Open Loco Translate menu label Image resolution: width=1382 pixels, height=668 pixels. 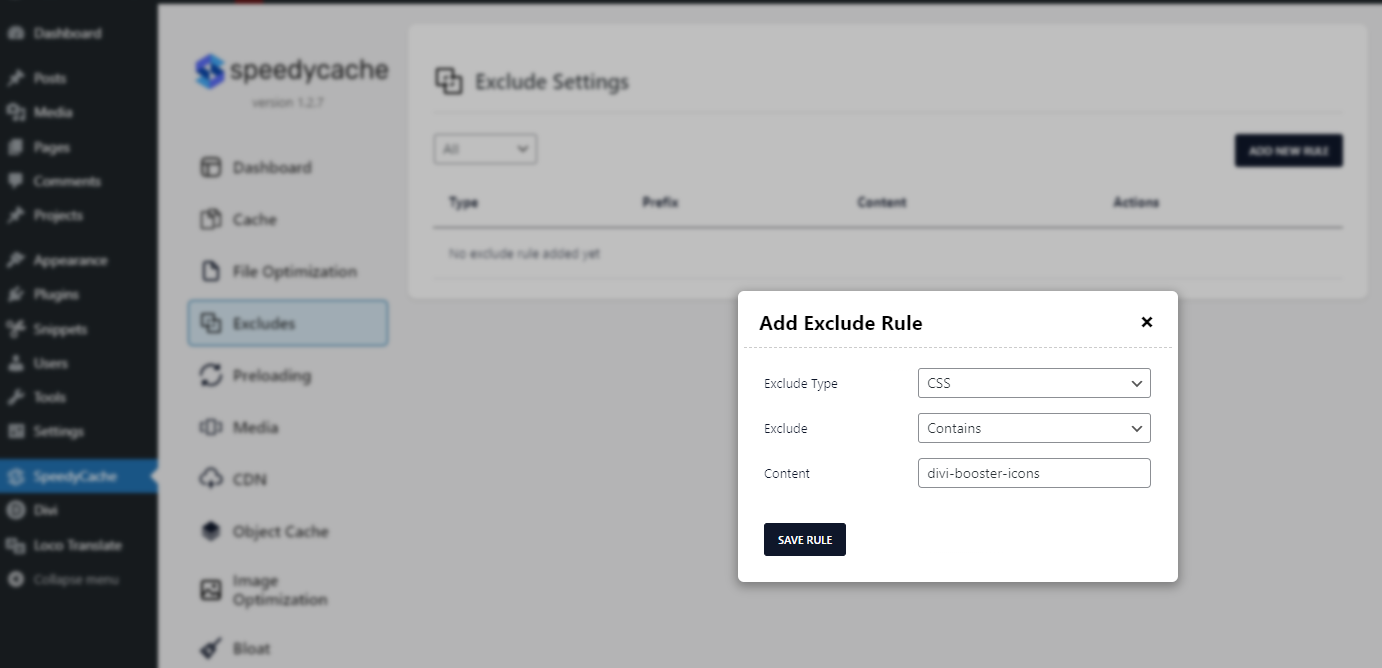point(77,545)
